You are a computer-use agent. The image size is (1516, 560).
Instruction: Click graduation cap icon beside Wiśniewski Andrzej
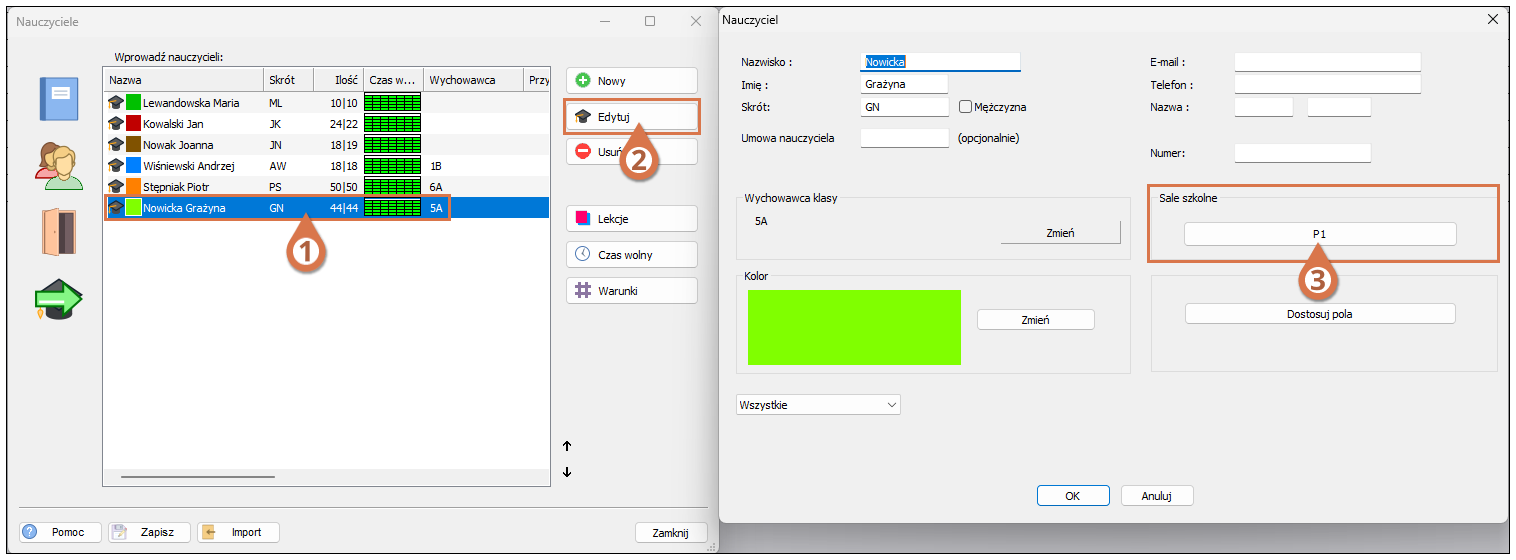coord(115,165)
